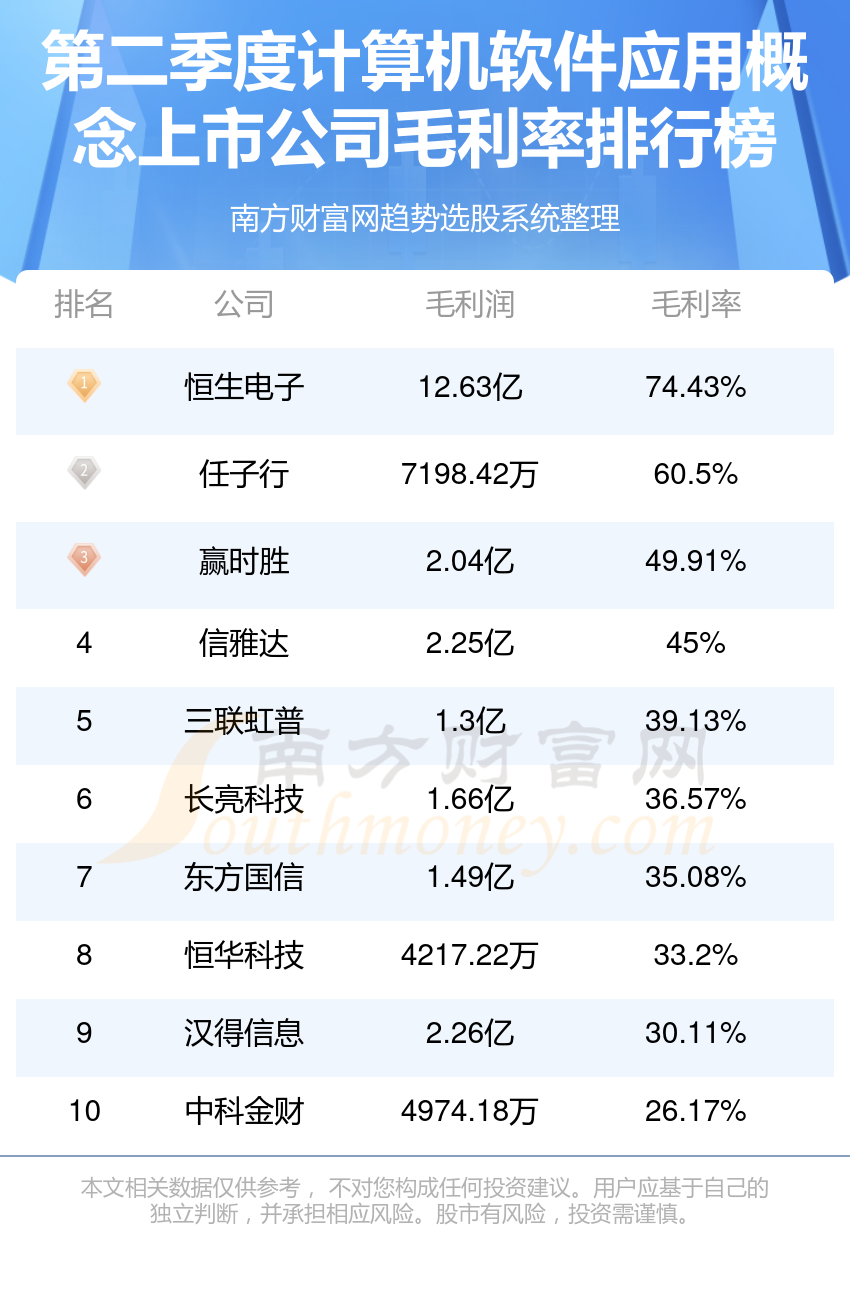850x1300 pixels.
Task: Select company 长亮科技 in row six
Action: pyautogui.click(x=244, y=799)
